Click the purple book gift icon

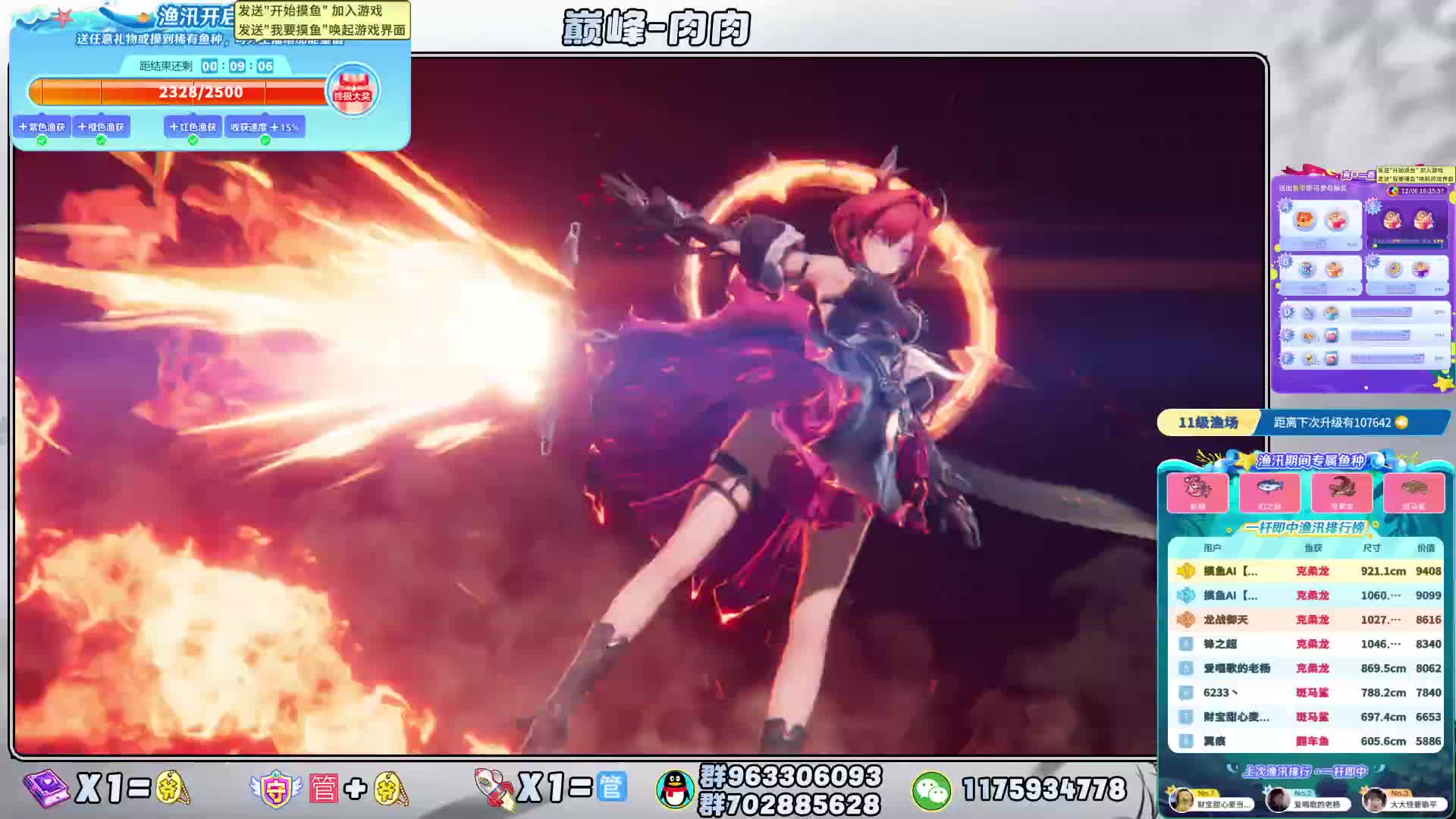tap(47, 789)
